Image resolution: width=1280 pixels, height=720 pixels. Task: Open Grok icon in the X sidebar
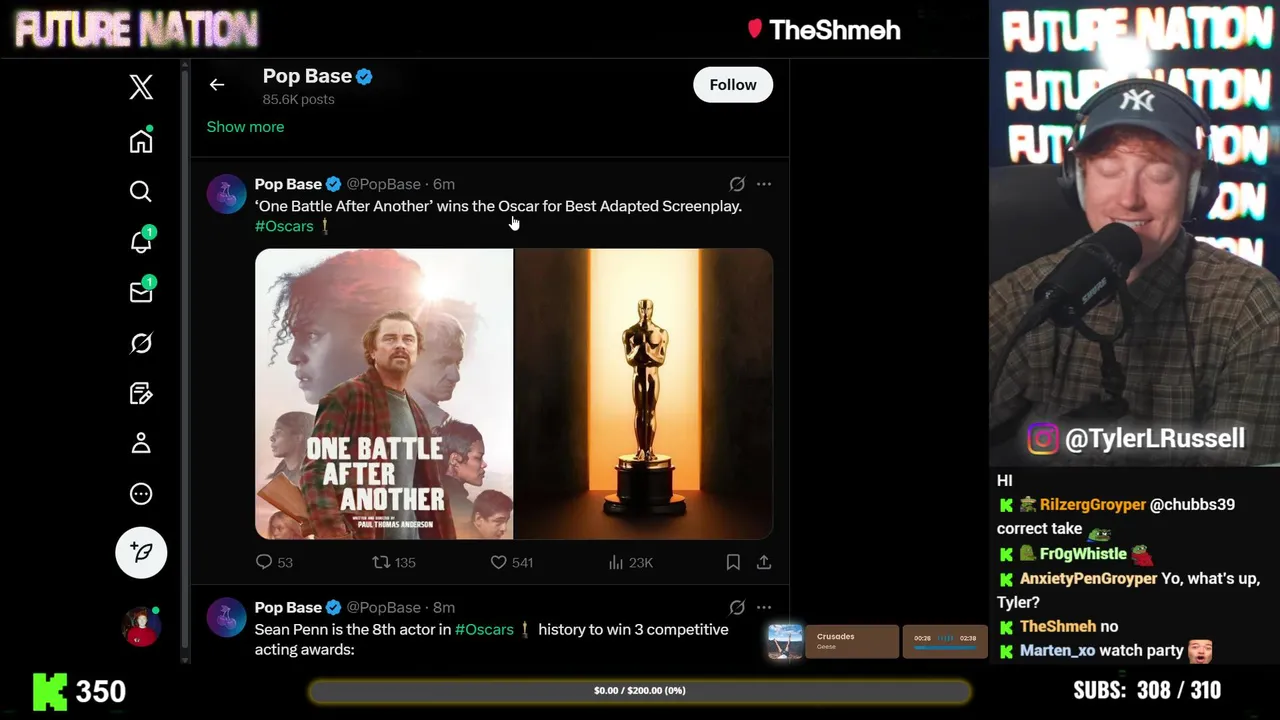(141, 343)
